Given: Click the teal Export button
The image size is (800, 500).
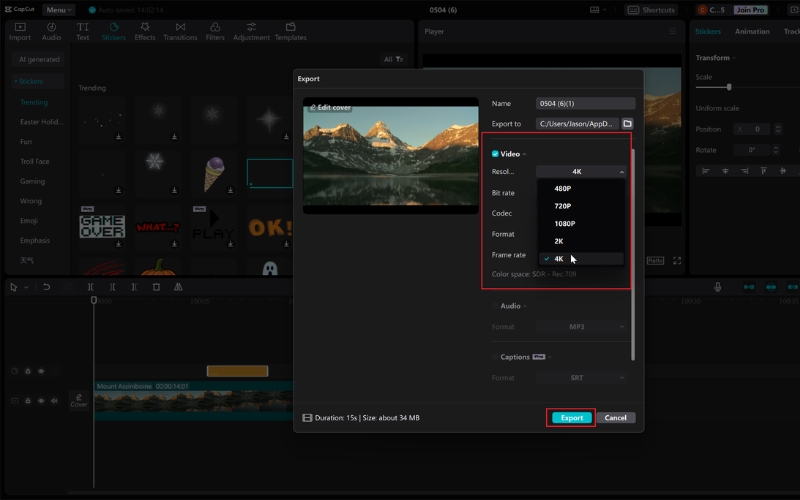Looking at the screenshot, I should pos(571,418).
